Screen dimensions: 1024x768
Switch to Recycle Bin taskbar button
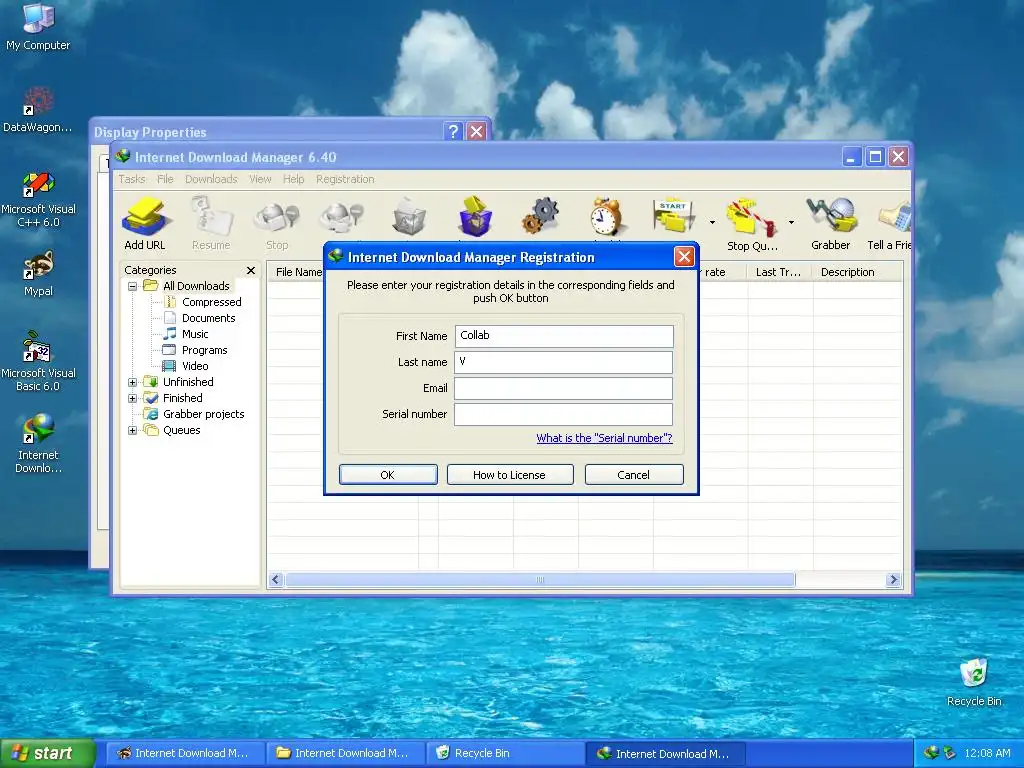(505, 754)
